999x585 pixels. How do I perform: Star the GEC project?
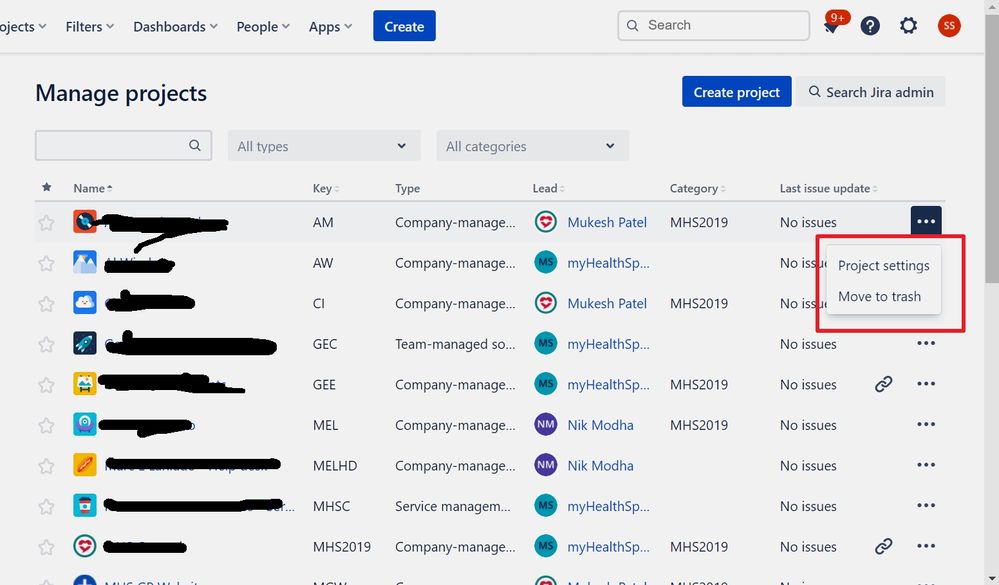pos(46,344)
